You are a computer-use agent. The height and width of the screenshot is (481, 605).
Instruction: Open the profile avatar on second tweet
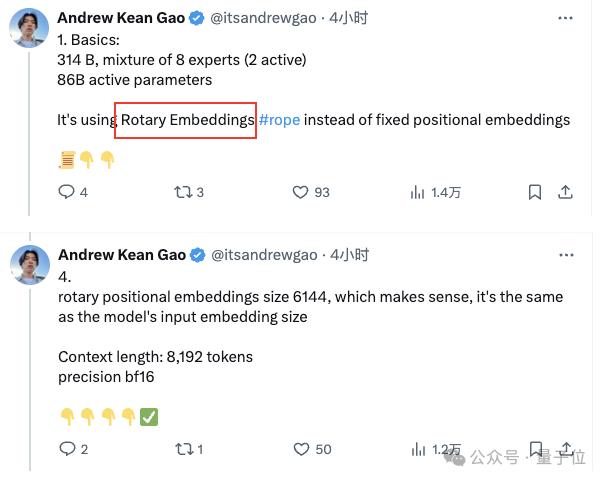click(30, 265)
